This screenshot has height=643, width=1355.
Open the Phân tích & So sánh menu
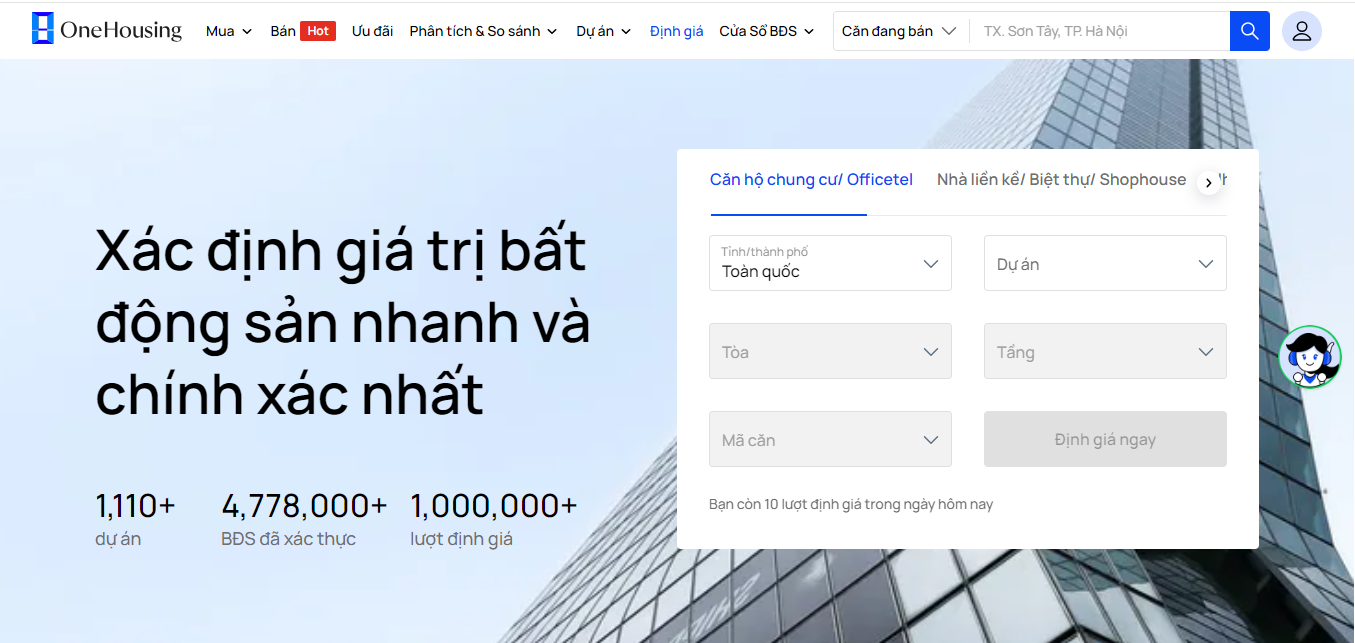[482, 31]
